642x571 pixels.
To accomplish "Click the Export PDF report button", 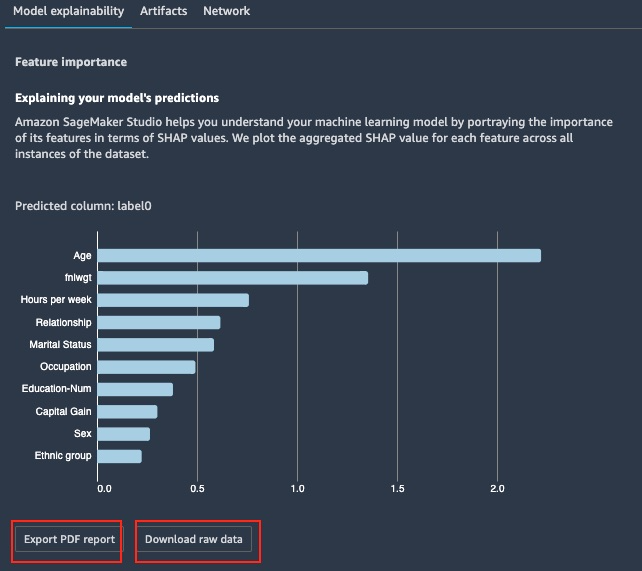I will point(69,539).
